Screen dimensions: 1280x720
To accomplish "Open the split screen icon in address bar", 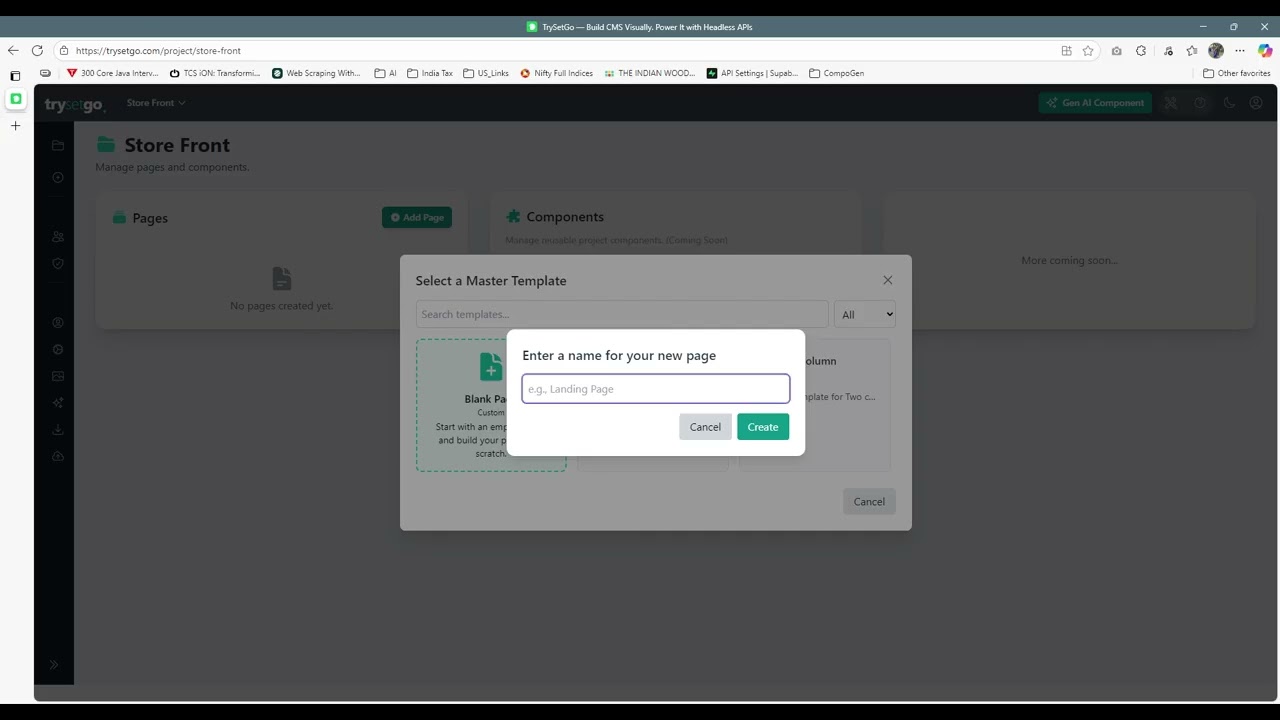I will pos(1067,50).
